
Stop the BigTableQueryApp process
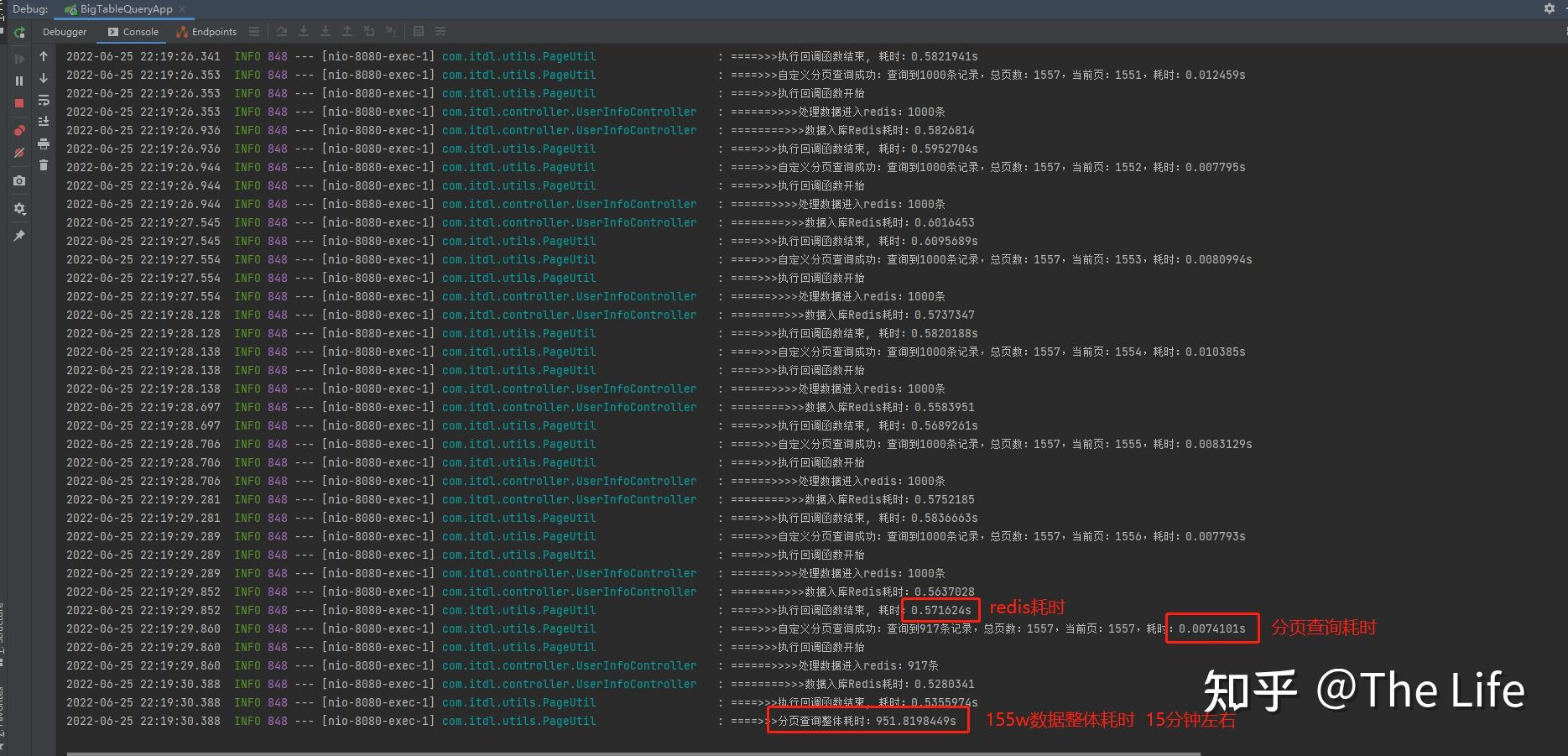tap(19, 102)
